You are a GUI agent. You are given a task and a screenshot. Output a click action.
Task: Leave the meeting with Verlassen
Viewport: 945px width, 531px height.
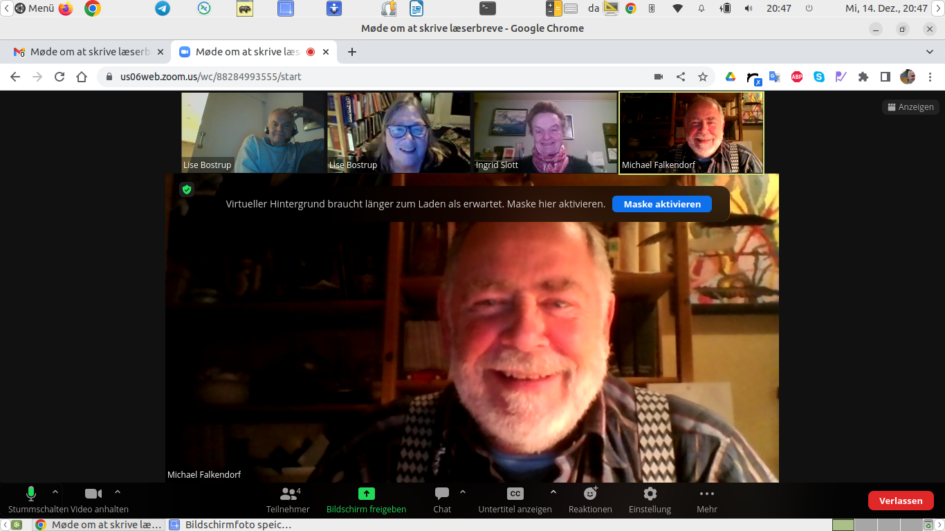900,501
